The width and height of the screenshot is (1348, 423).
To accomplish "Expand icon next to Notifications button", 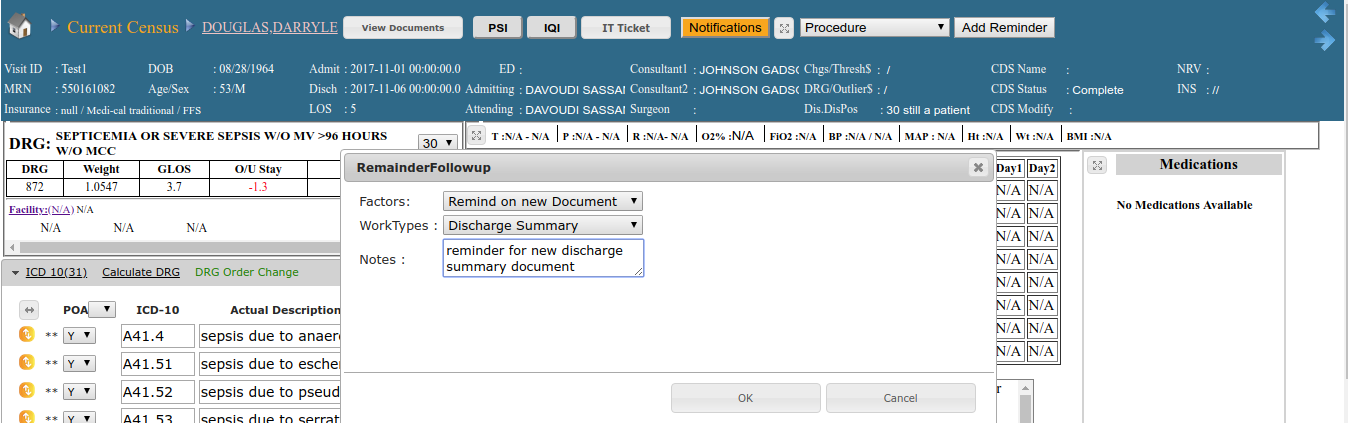I will (x=785, y=28).
